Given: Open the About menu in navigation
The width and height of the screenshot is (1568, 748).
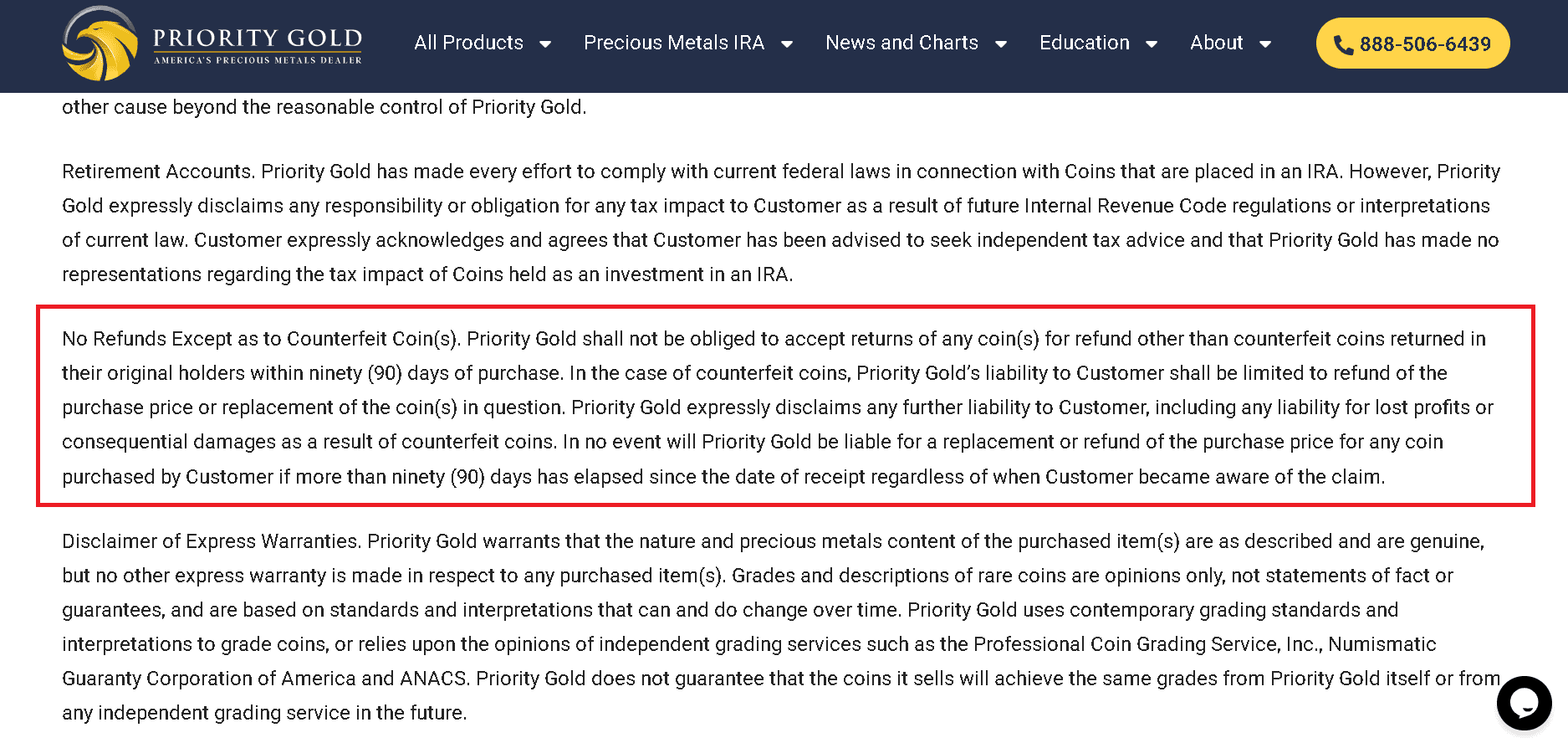Looking at the screenshot, I should pos(1217,43).
